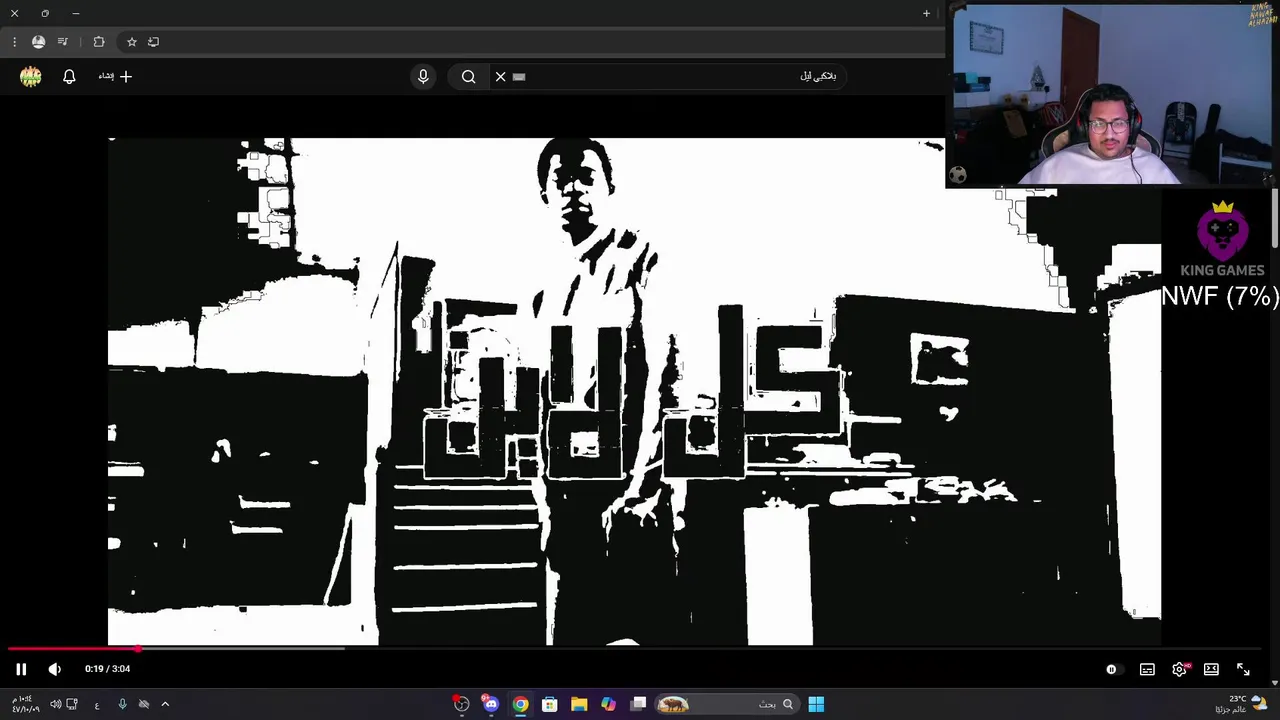Open the player settings gear
The image size is (1280, 720).
(x=1180, y=669)
